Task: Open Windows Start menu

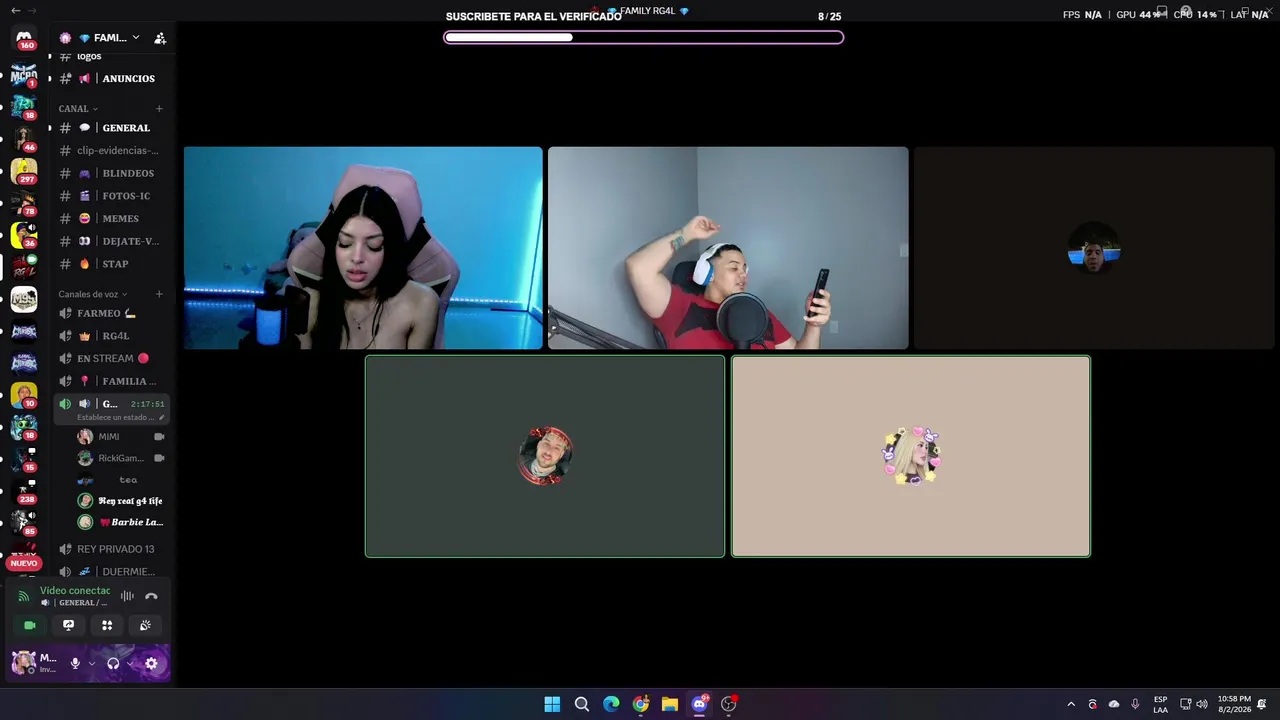Action: [x=552, y=704]
